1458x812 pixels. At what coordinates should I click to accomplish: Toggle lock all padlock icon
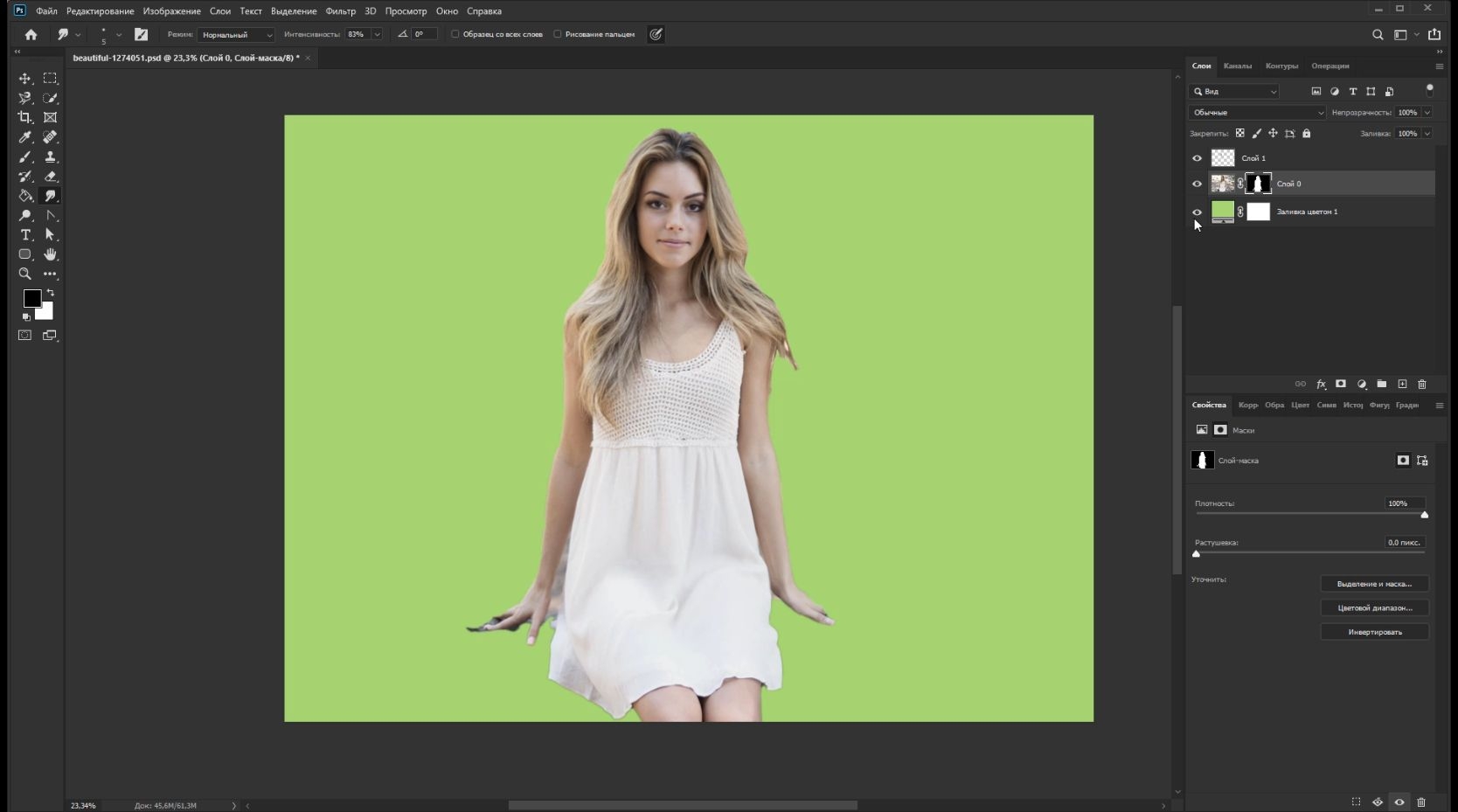pyautogui.click(x=1307, y=134)
